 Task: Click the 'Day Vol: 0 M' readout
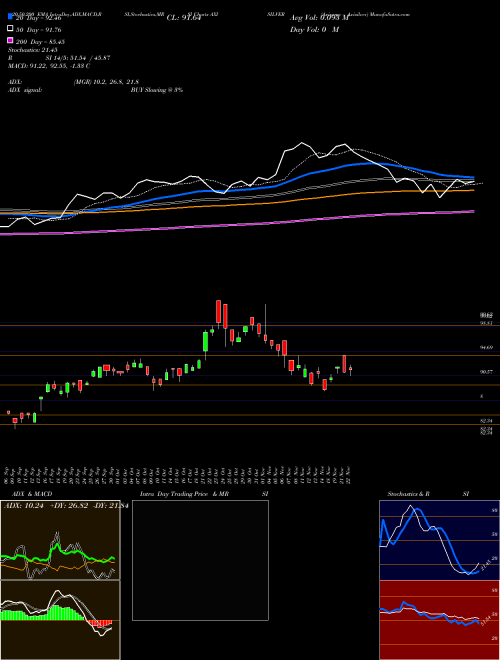click(x=314, y=29)
